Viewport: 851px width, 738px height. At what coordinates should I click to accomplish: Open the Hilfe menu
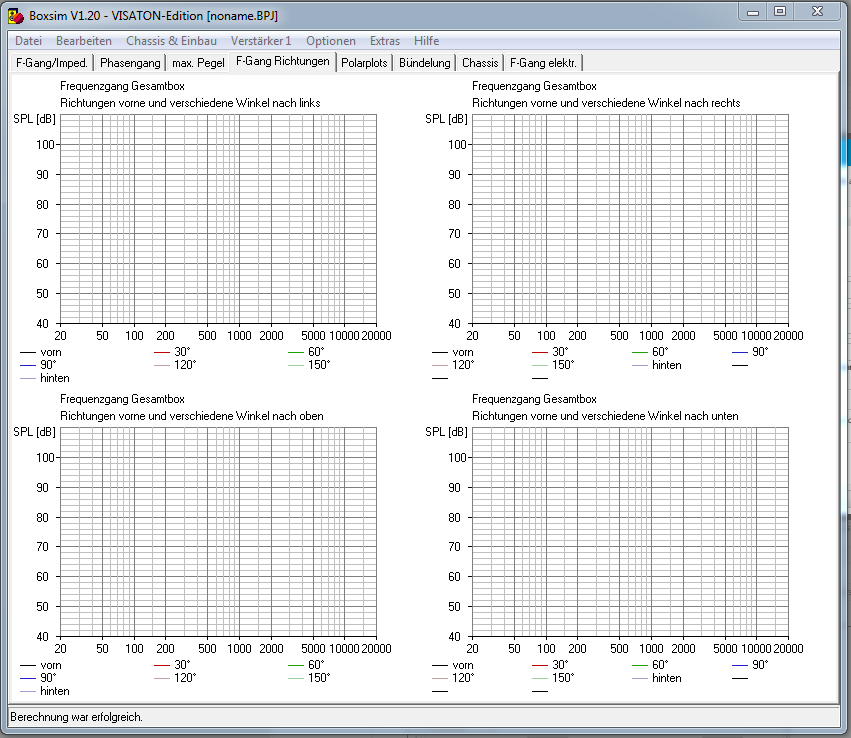point(426,41)
